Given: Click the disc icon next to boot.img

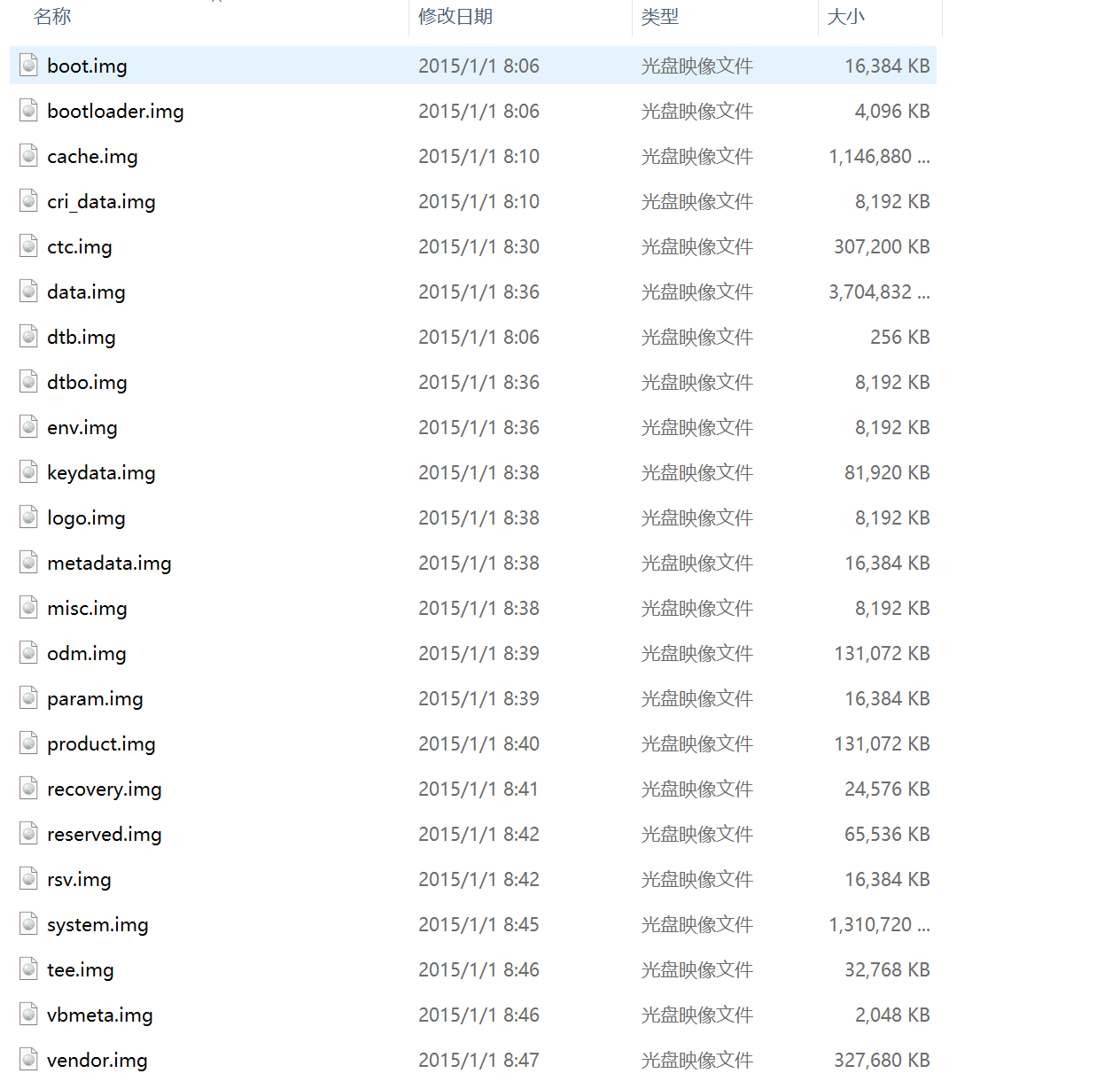Looking at the screenshot, I should (29, 66).
